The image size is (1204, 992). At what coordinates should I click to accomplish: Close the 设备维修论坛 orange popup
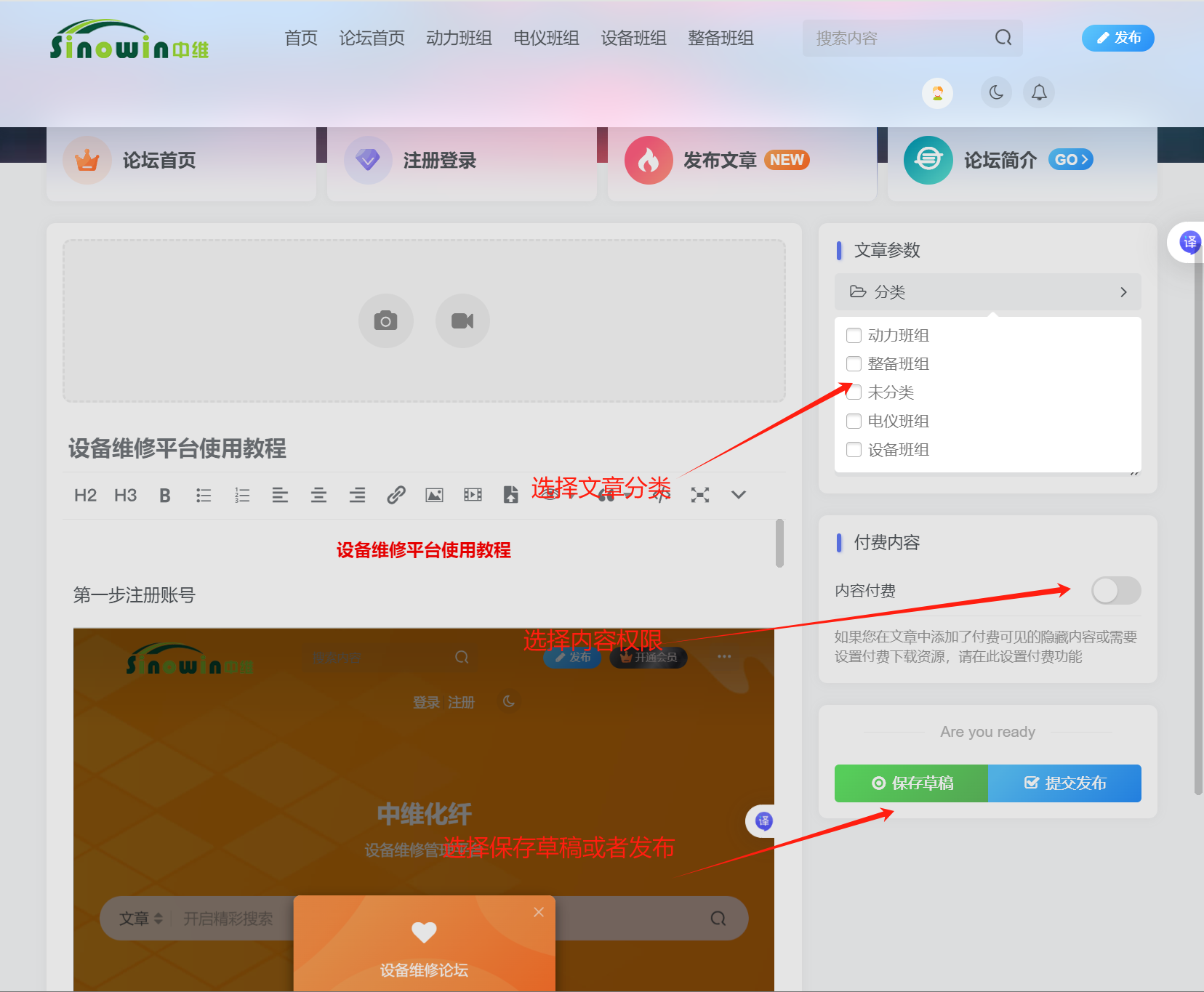pos(539,912)
